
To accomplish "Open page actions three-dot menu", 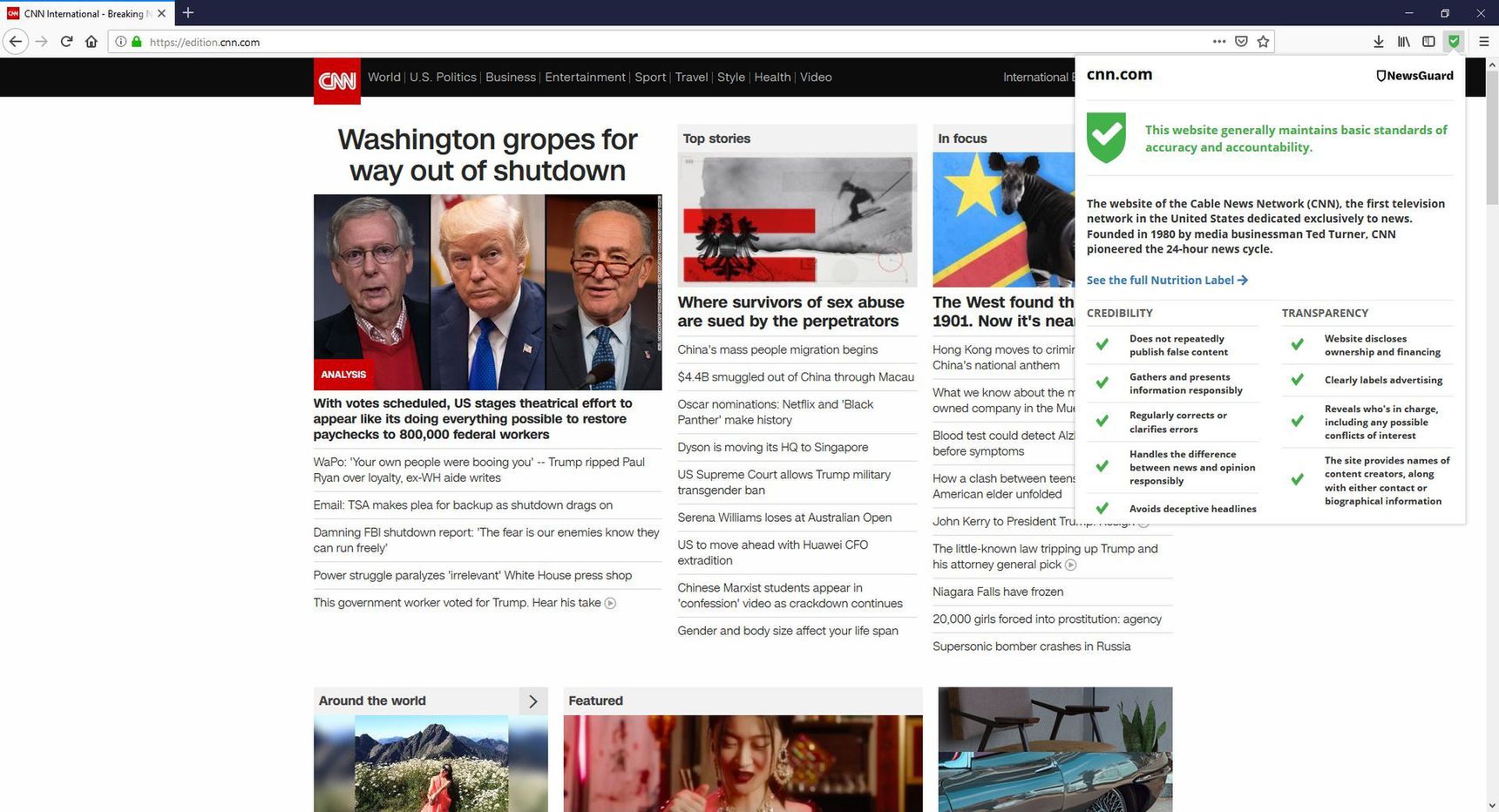I will (1219, 41).
